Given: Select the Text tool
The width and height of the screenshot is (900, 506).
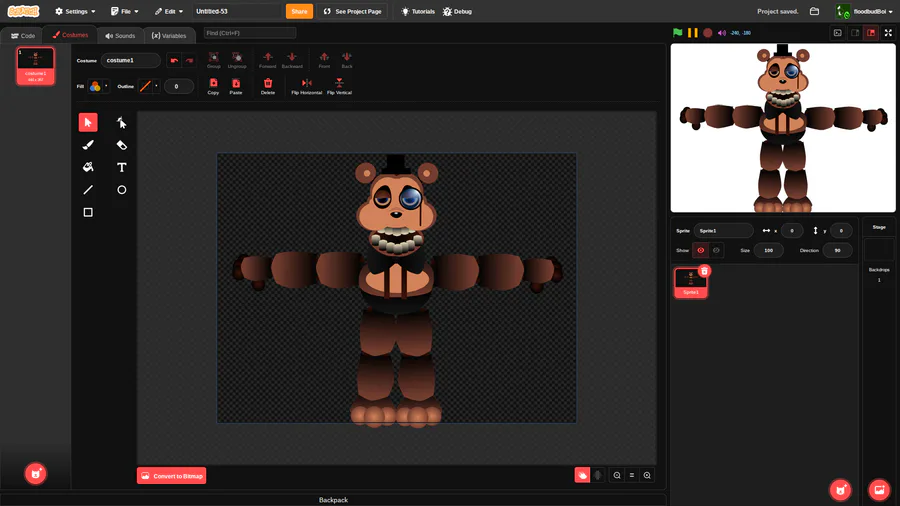Looking at the screenshot, I should 122,168.
